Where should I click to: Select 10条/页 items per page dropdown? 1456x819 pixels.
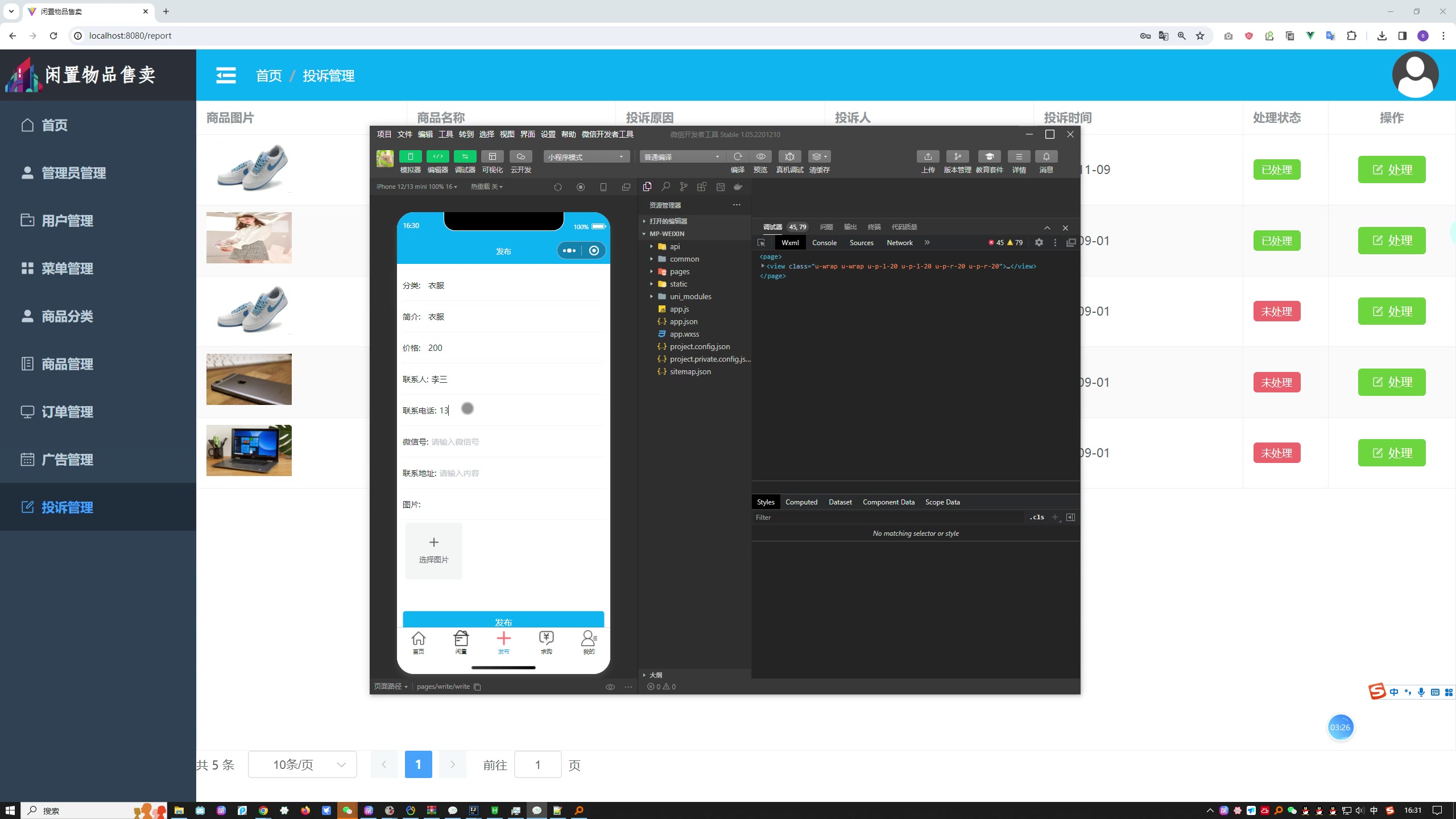300,764
